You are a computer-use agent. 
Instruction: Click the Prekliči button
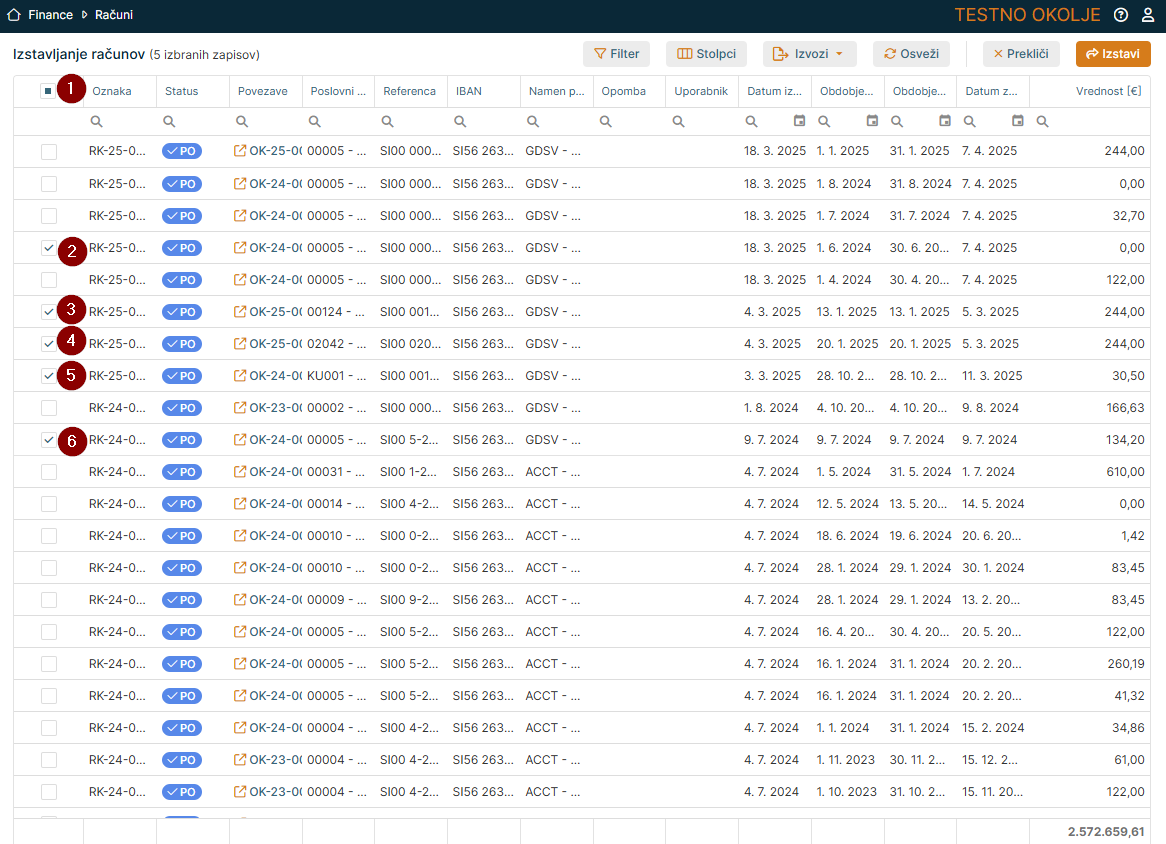point(1020,54)
